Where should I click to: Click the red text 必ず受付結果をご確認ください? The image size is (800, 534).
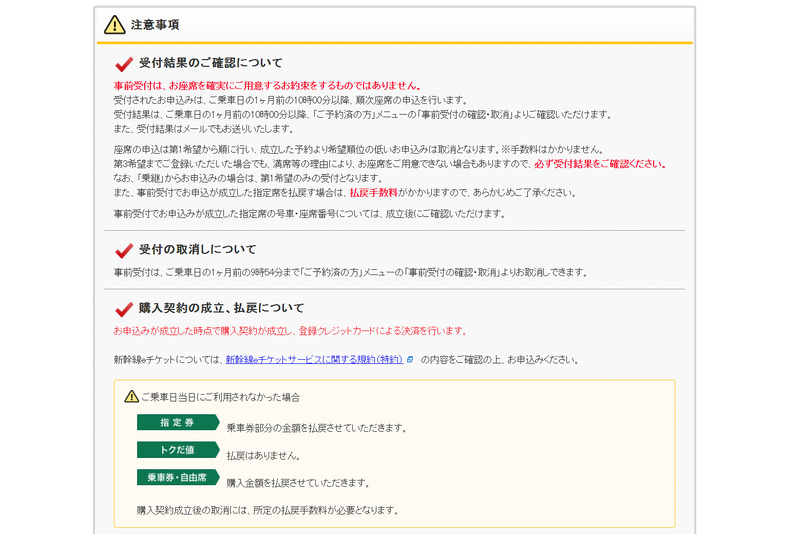click(600, 164)
